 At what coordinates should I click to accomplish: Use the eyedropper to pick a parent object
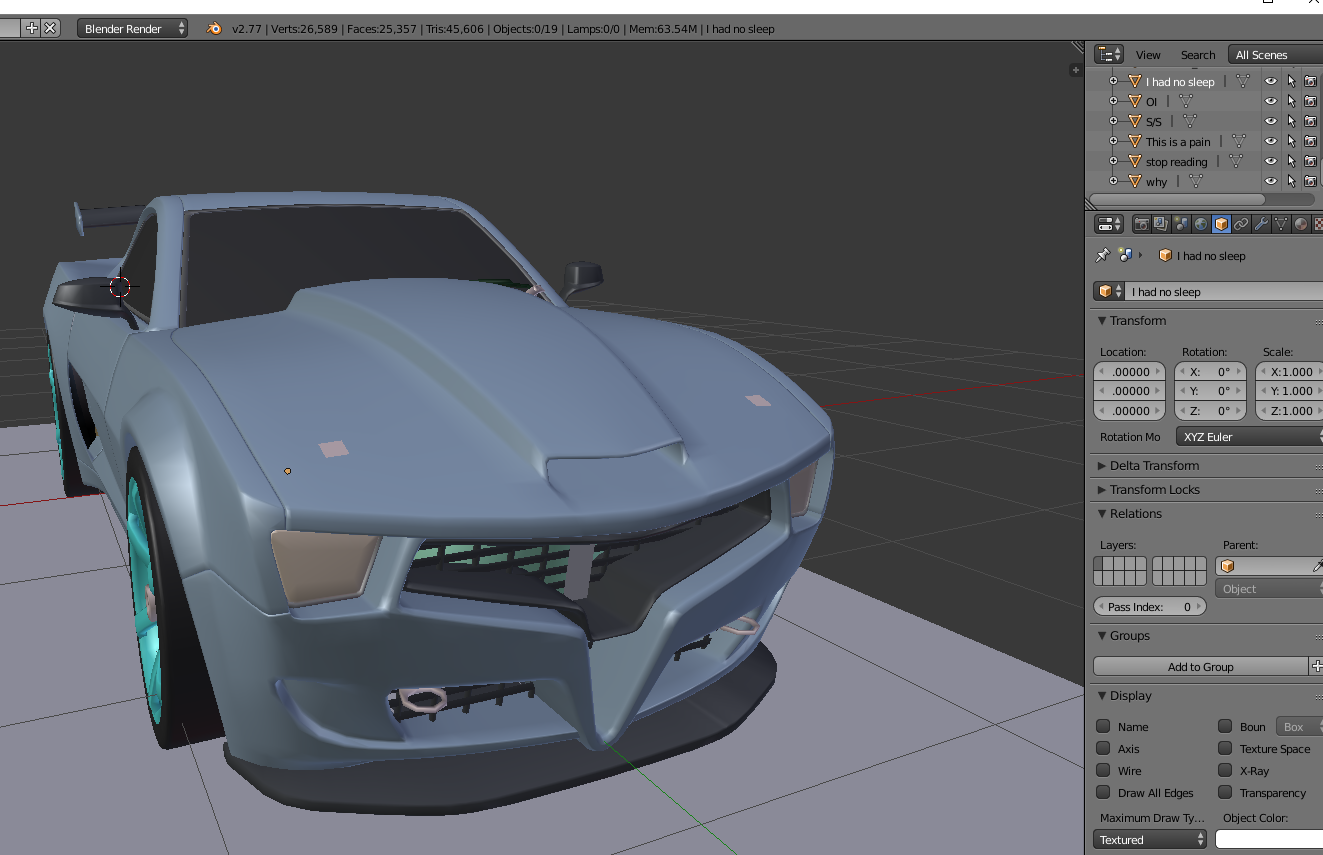1318,566
